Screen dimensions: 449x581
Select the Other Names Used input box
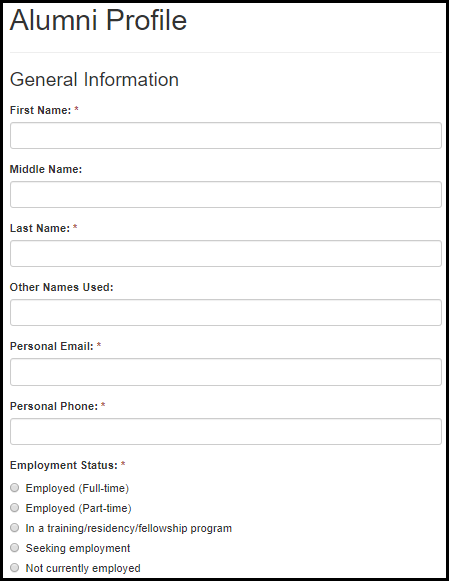coord(226,312)
